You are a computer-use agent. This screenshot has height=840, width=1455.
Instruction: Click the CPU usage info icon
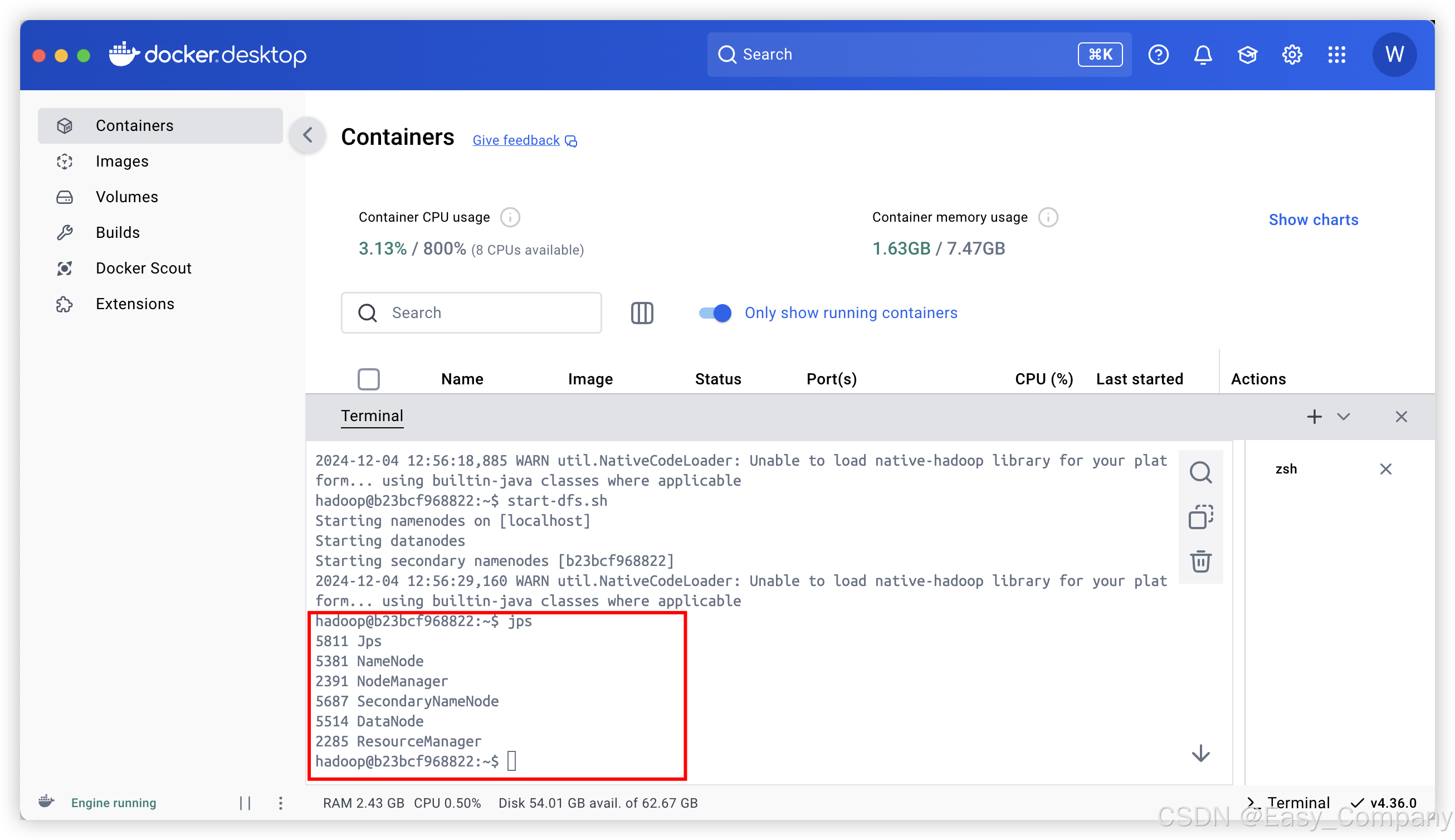tap(510, 217)
